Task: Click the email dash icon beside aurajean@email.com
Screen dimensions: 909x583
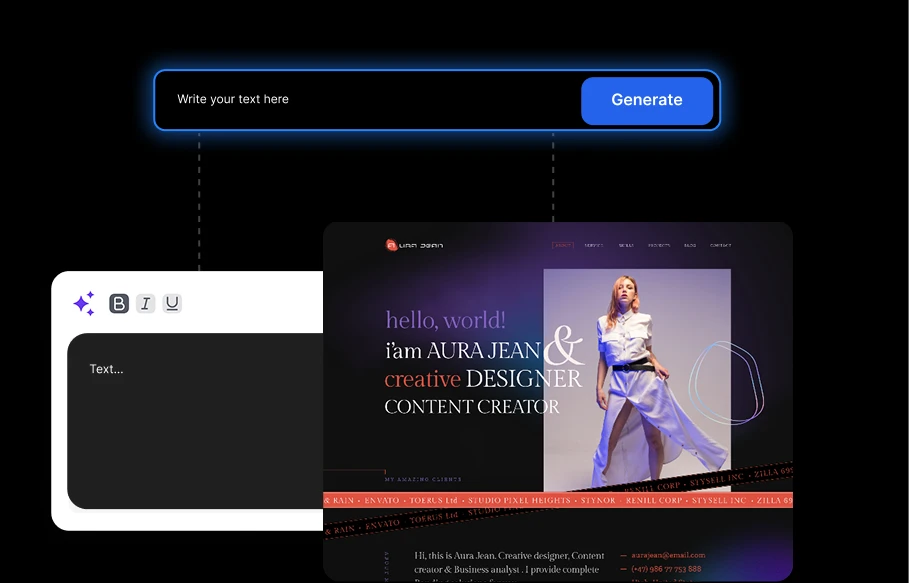Action: [x=623, y=556]
